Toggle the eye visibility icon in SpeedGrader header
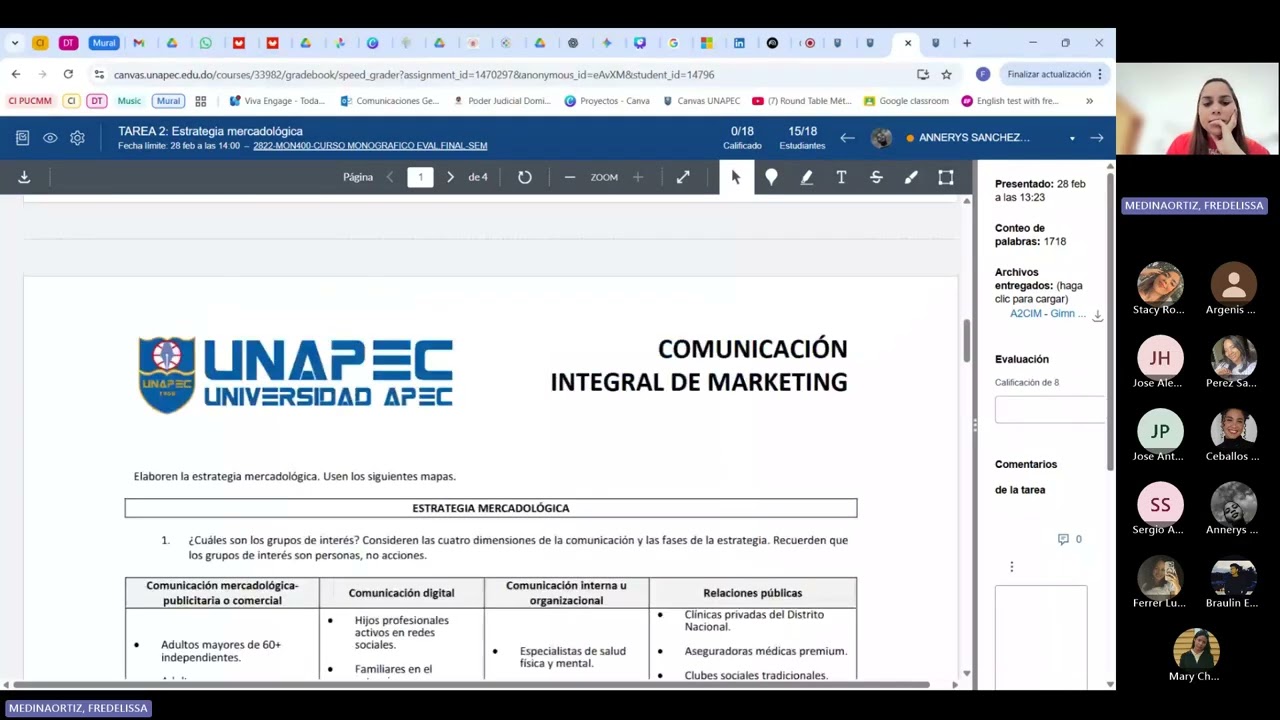 pos(50,138)
